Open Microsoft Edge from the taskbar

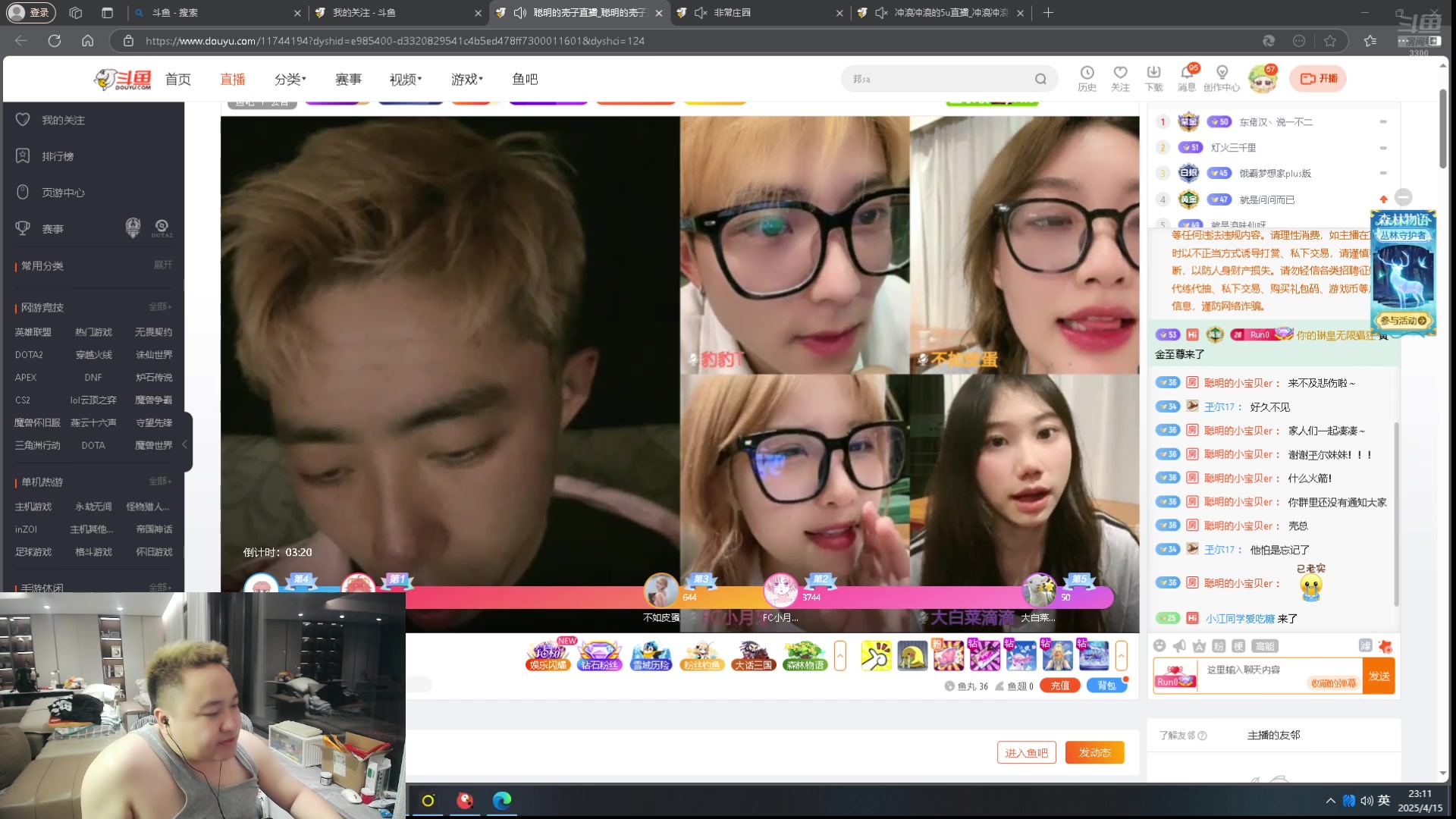(x=502, y=800)
